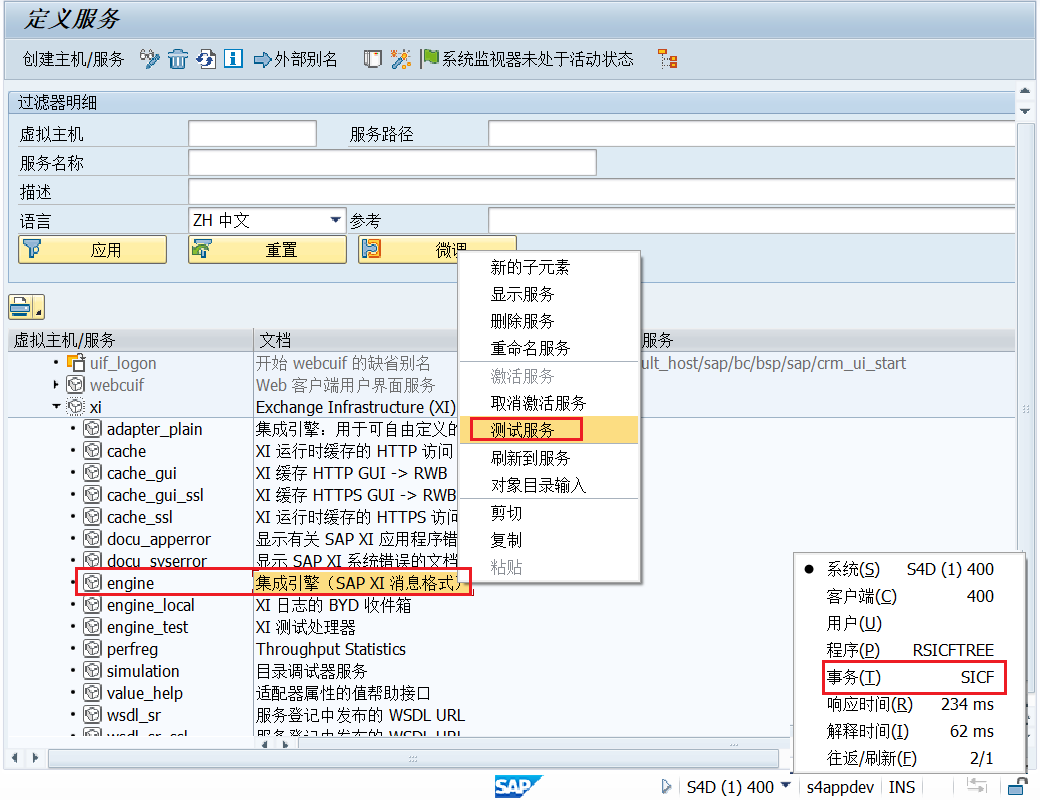The height and width of the screenshot is (800, 1040).
Task: Open the blue information icon
Action: coord(233,59)
